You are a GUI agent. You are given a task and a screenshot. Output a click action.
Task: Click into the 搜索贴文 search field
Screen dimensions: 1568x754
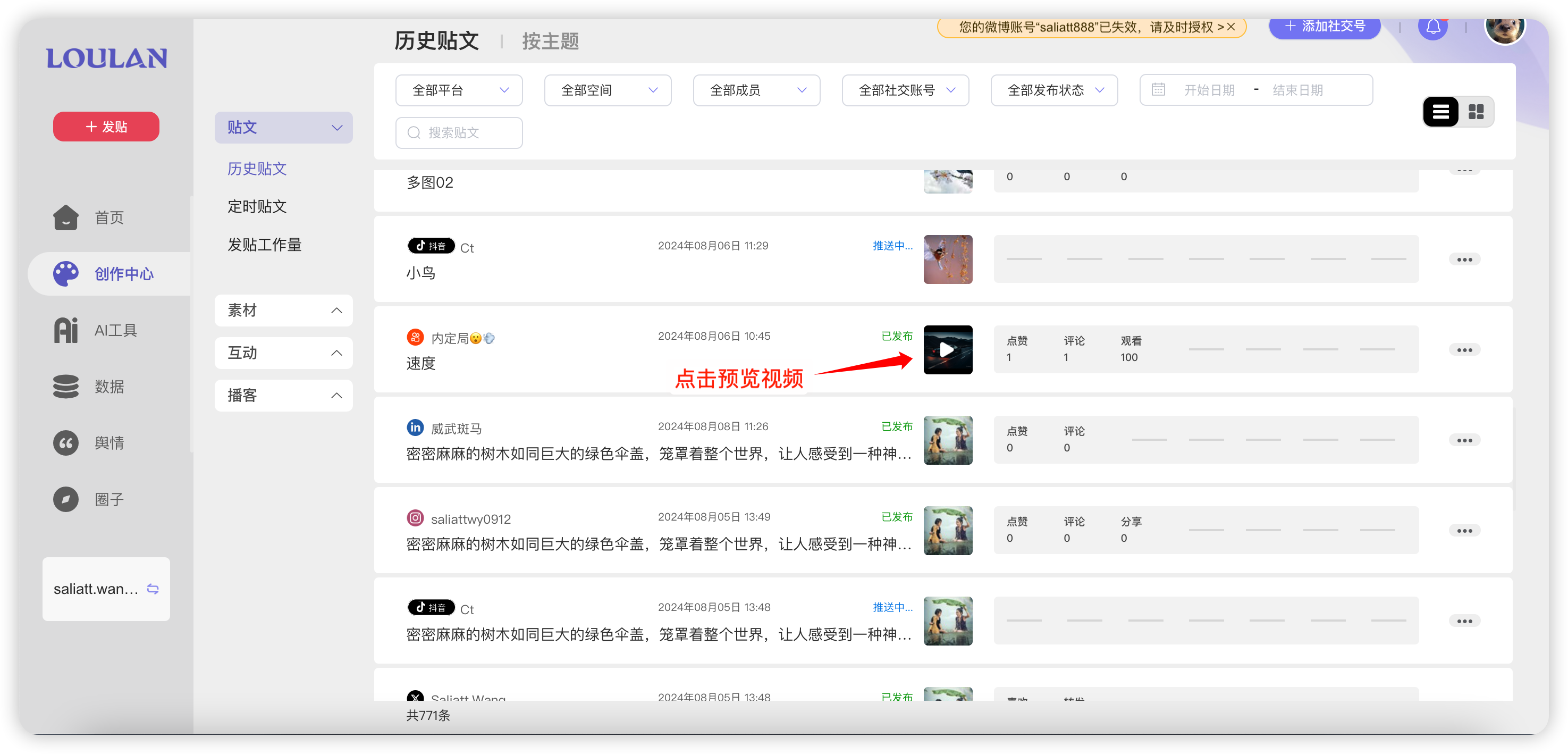tap(459, 133)
